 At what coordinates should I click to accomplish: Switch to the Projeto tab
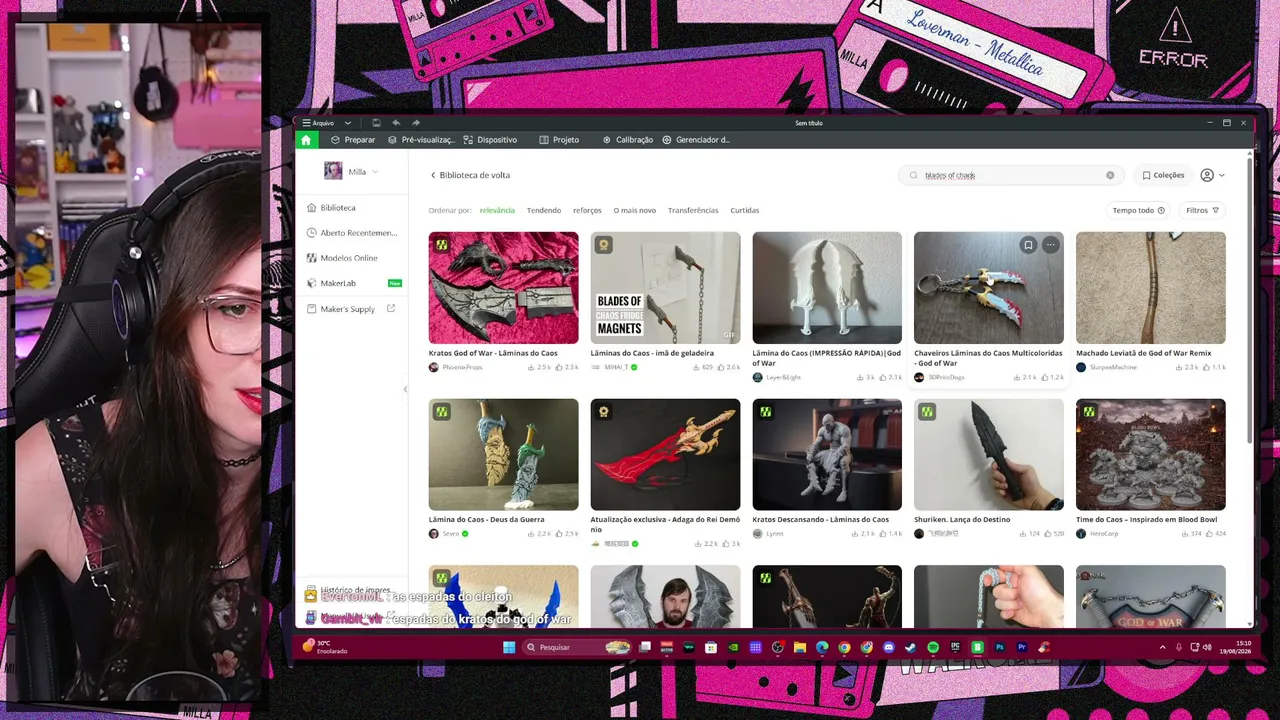coord(559,140)
